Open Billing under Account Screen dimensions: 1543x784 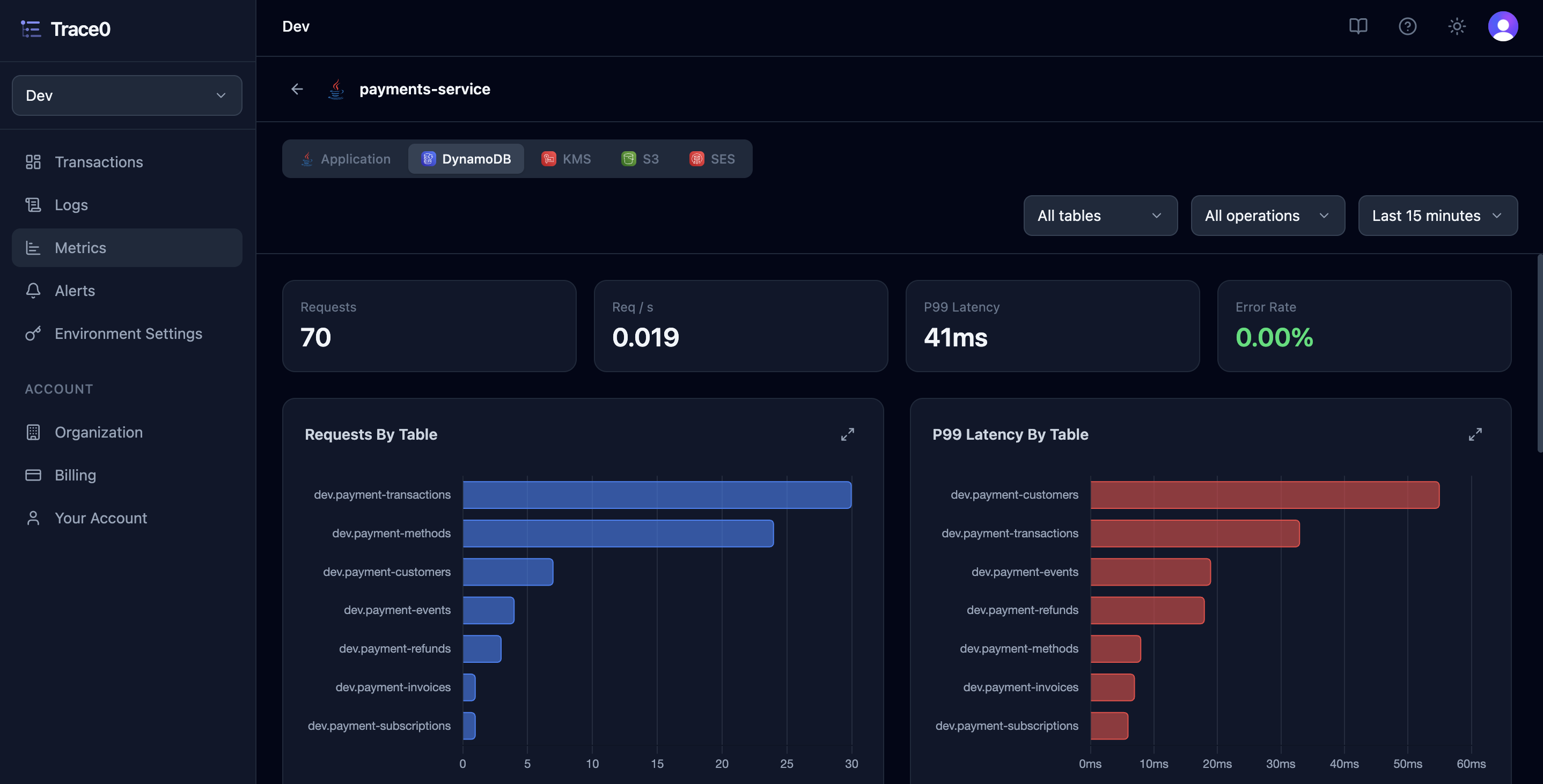click(127, 475)
